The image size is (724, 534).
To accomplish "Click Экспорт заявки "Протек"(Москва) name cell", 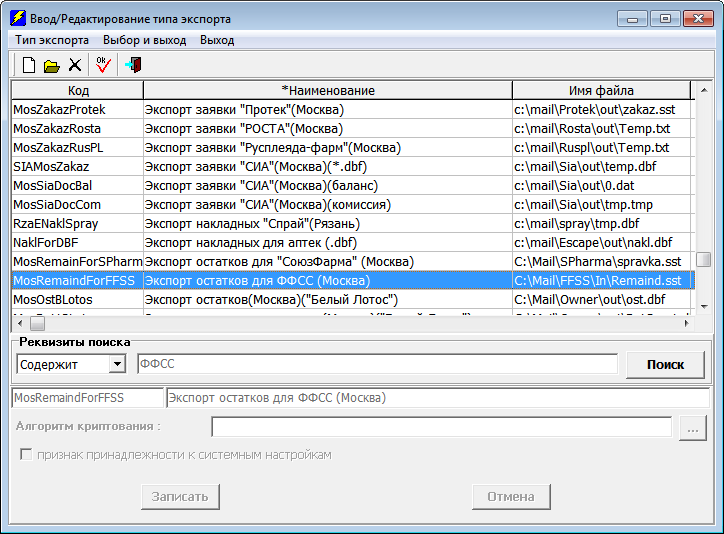I will [328, 110].
